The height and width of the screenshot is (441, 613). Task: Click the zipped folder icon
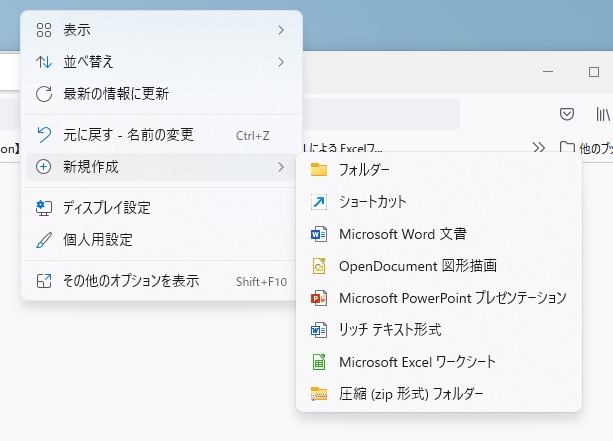point(319,394)
